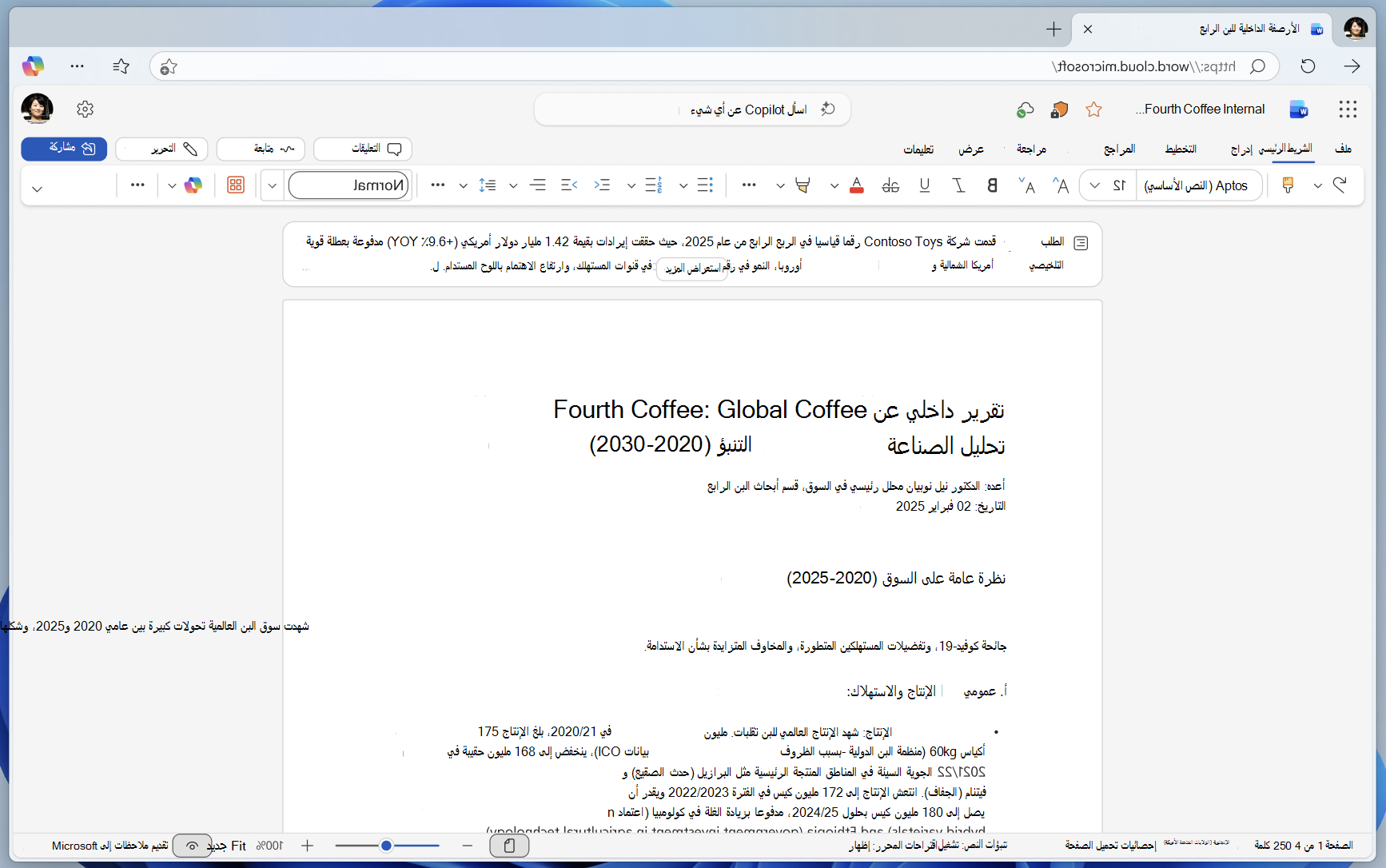Click the Word app icon in header
The height and width of the screenshot is (868, 1386).
point(1299,109)
